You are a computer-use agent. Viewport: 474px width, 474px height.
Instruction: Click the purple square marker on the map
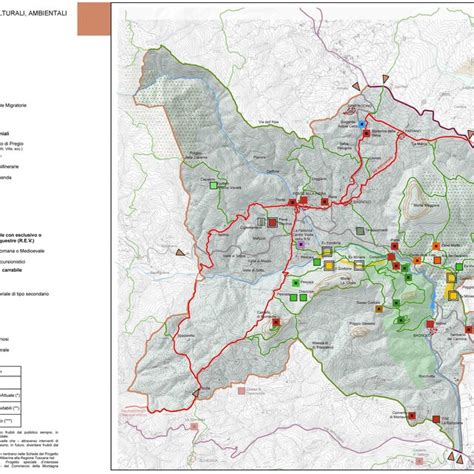click(x=301, y=244)
